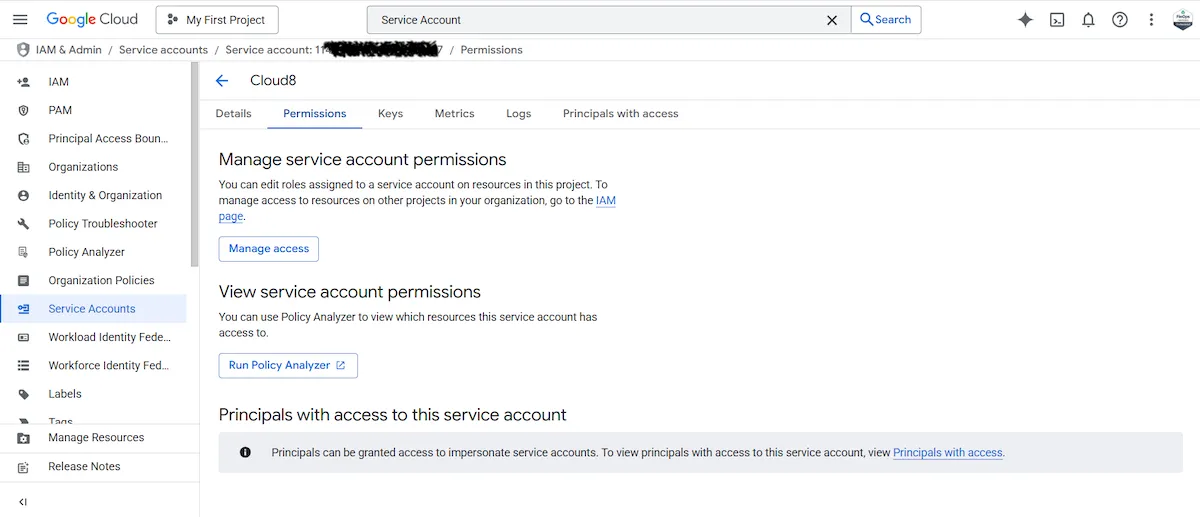Click Run Policy Analyzer button
Viewport: 1200px width, 517px height.
point(288,365)
